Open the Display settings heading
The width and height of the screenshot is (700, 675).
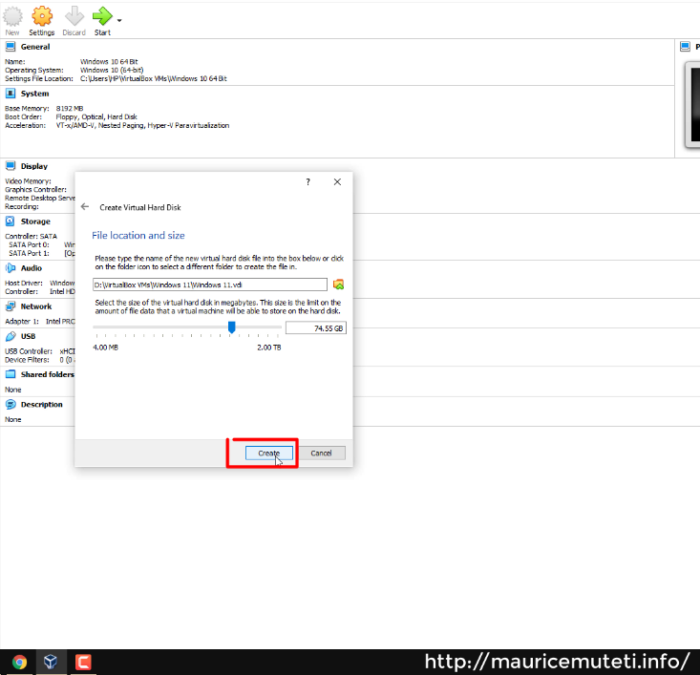[34, 166]
